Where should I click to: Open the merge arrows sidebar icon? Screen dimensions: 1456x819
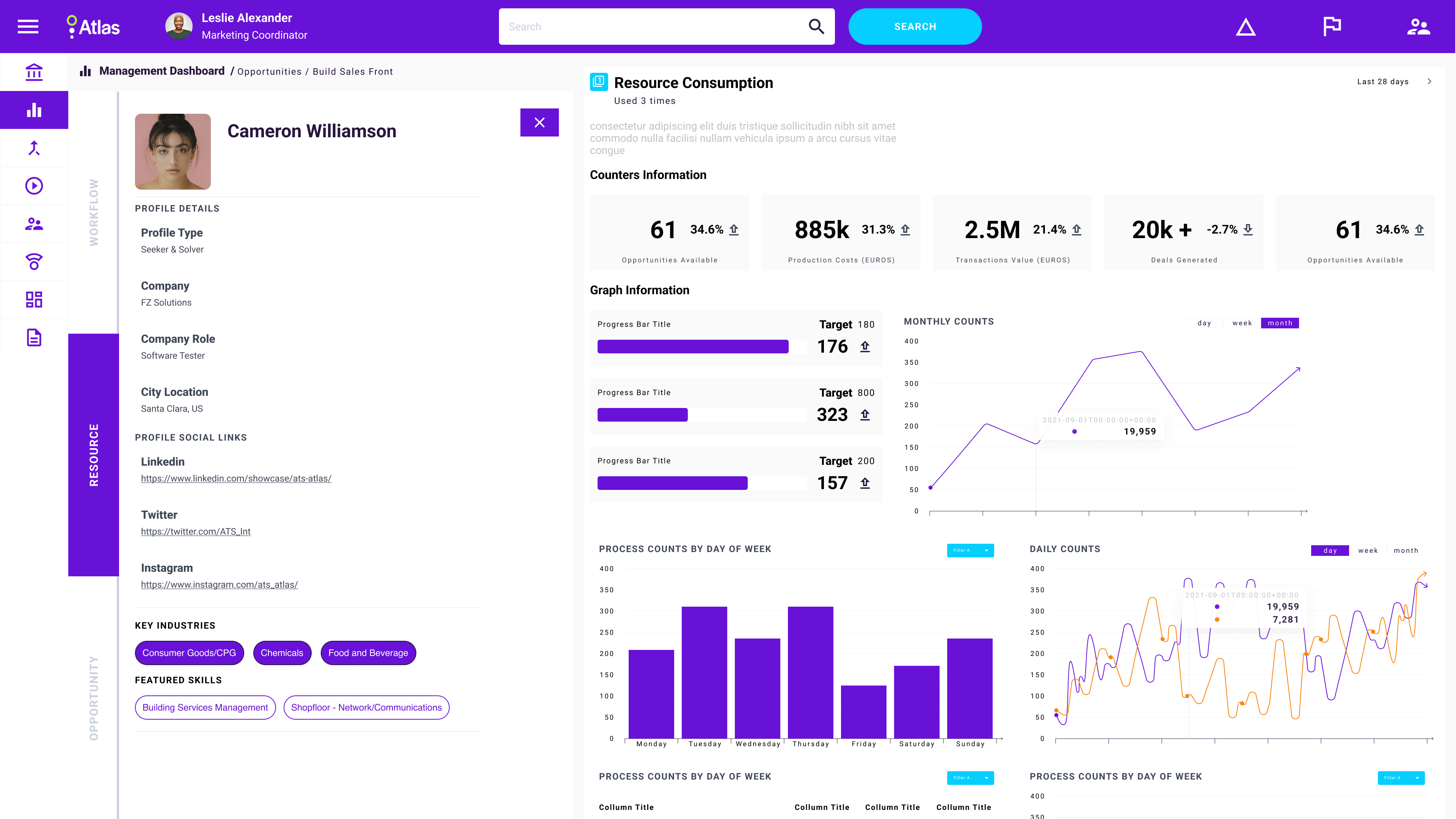34,148
